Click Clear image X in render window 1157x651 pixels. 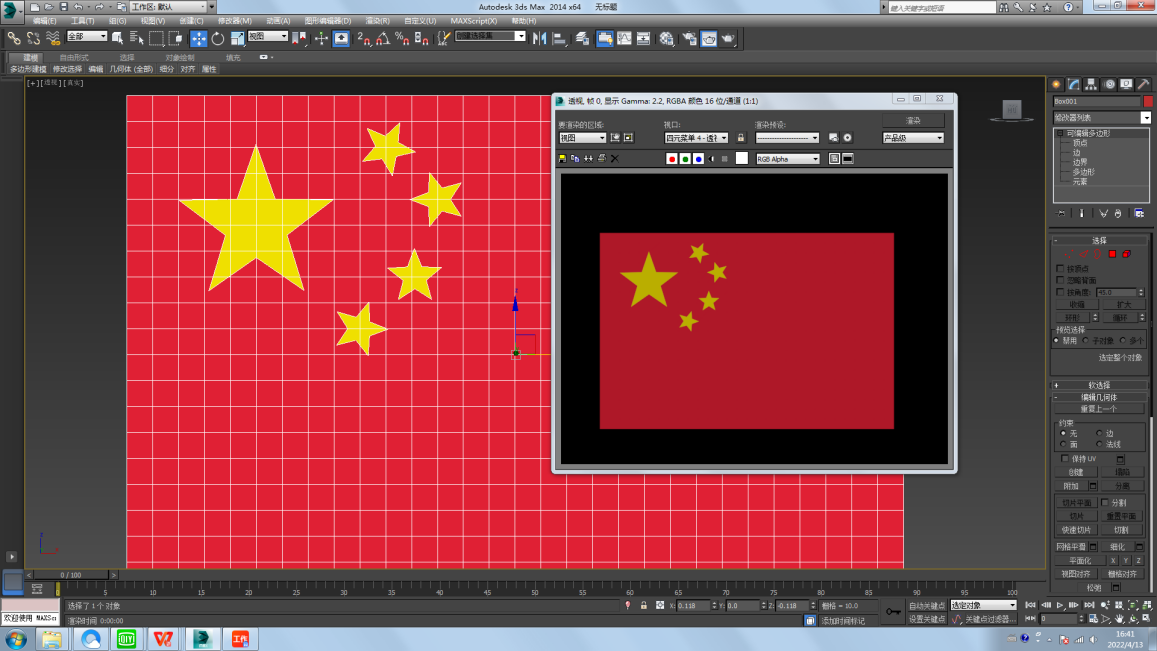pos(615,159)
